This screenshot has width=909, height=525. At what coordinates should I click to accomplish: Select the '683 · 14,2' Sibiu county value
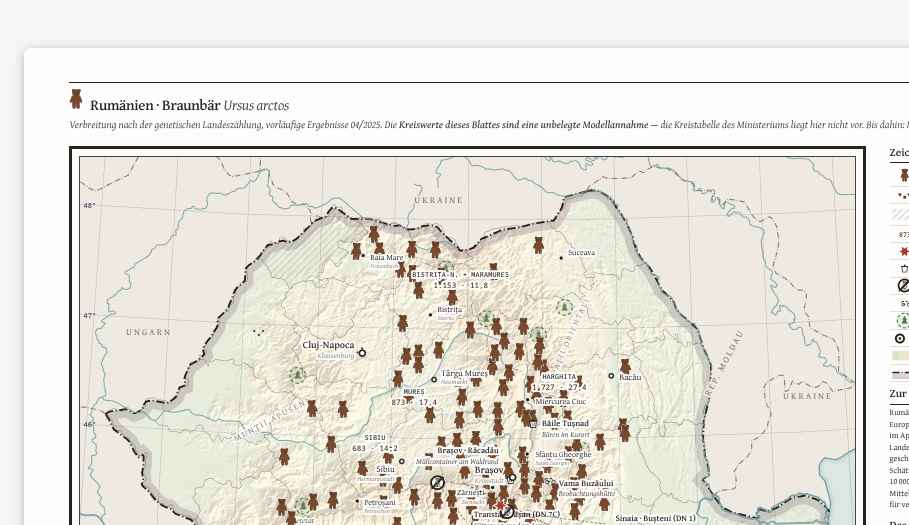[375, 449]
